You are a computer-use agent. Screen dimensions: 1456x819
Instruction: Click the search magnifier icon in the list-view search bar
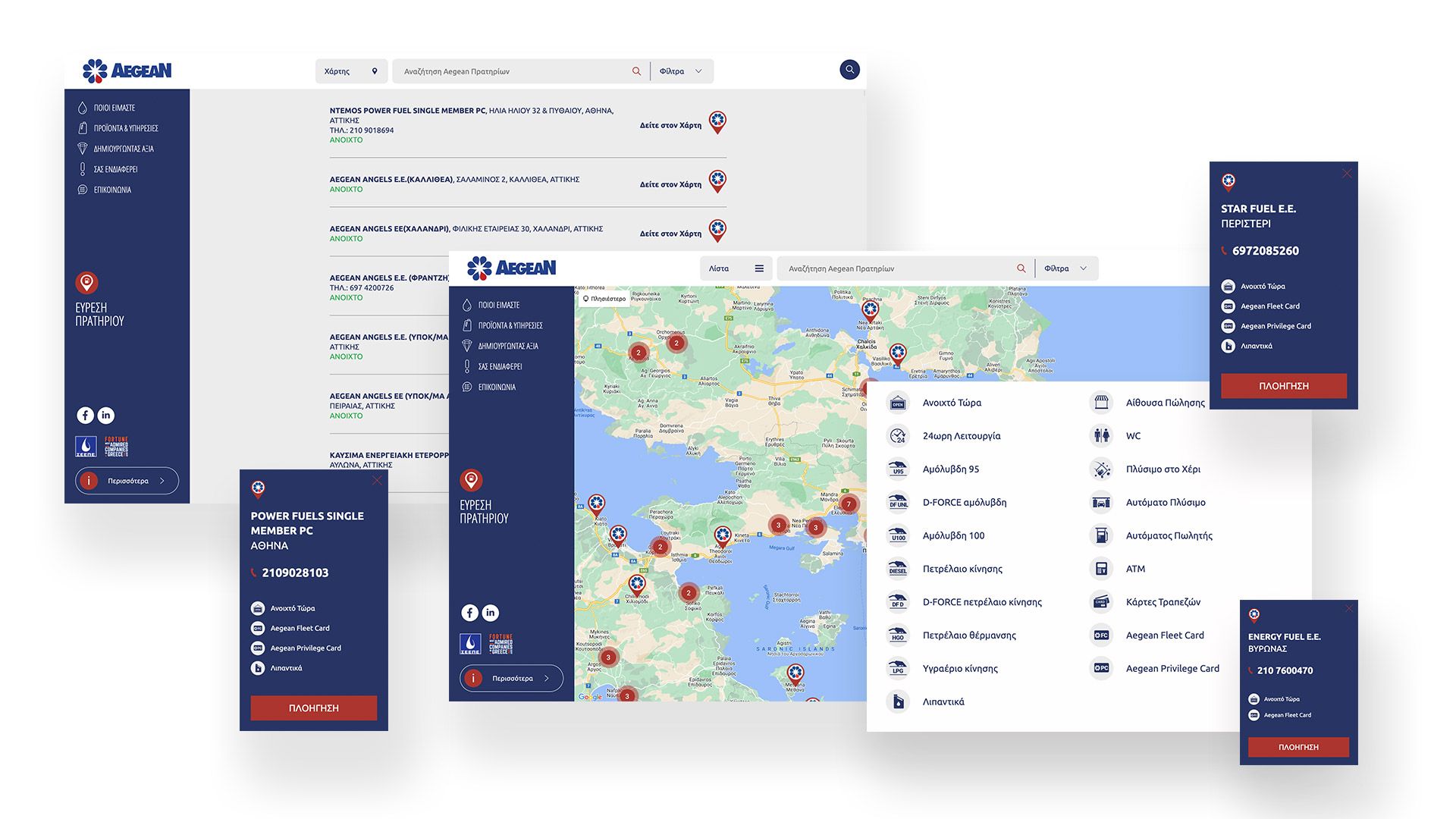[636, 71]
